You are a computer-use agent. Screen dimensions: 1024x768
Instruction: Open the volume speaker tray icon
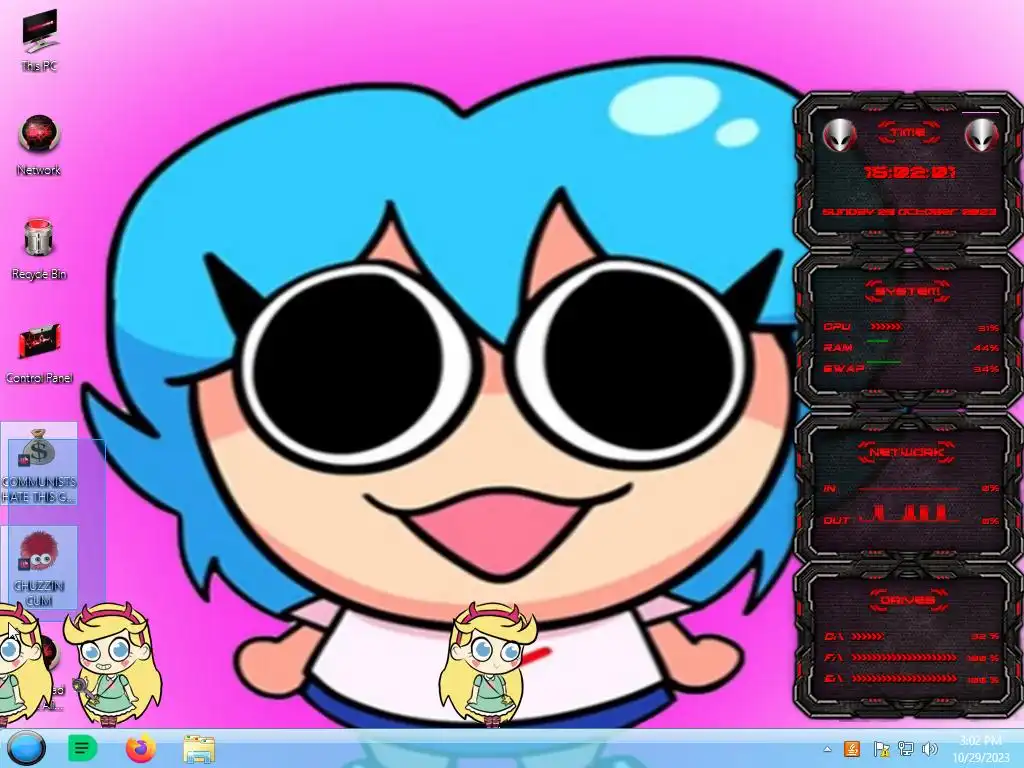point(929,749)
